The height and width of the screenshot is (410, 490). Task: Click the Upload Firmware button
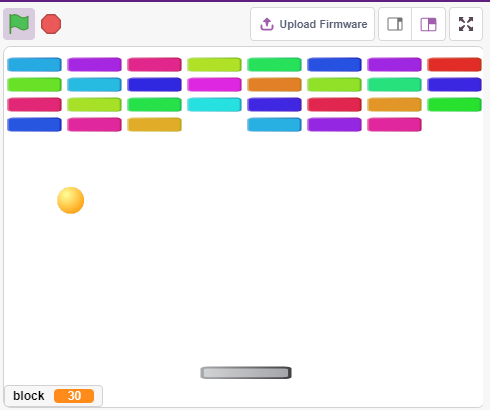(312, 24)
